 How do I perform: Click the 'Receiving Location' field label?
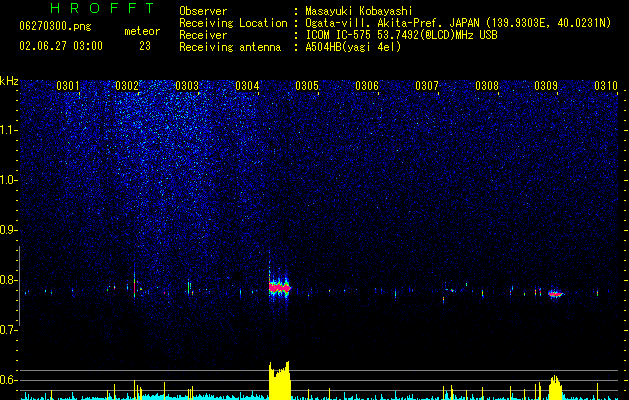point(233,23)
